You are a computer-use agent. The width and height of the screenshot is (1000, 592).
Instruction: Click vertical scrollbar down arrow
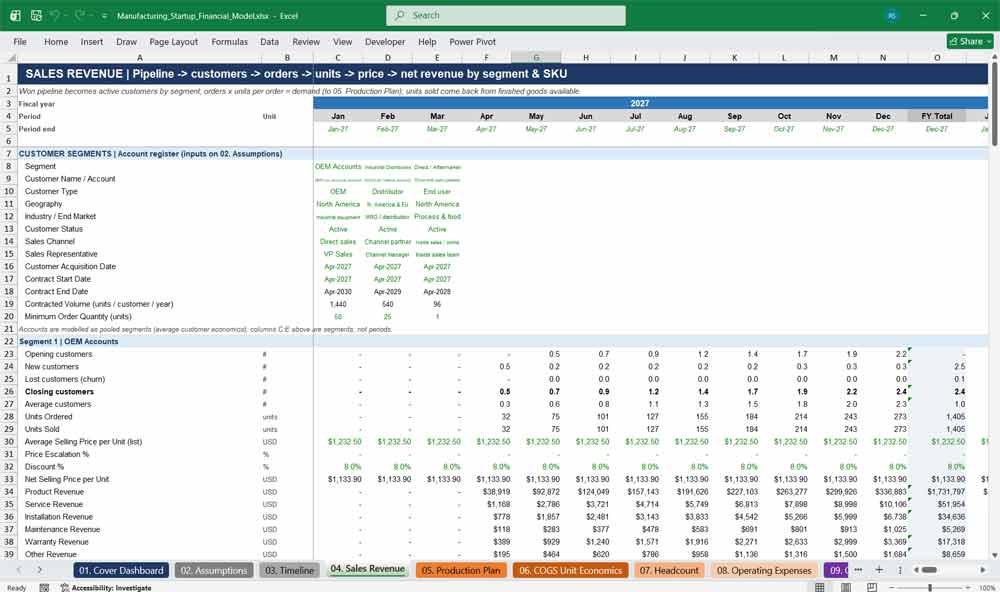click(x=994, y=556)
